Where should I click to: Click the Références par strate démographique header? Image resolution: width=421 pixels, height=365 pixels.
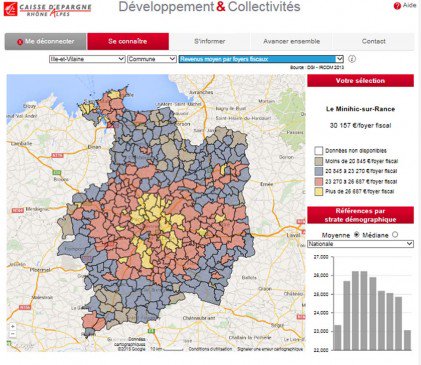tap(360, 215)
